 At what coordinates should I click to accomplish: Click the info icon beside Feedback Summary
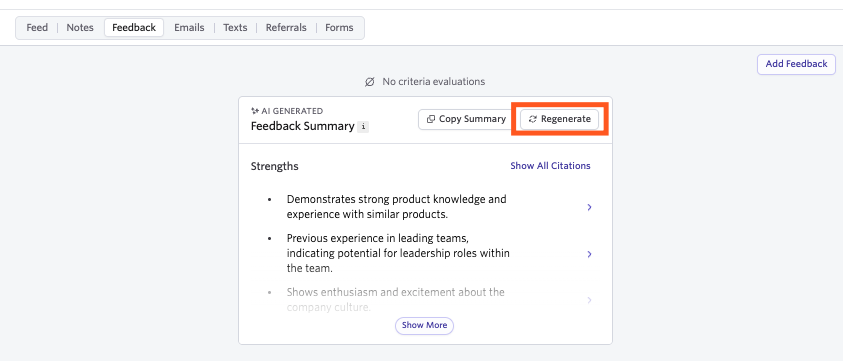pos(363,127)
